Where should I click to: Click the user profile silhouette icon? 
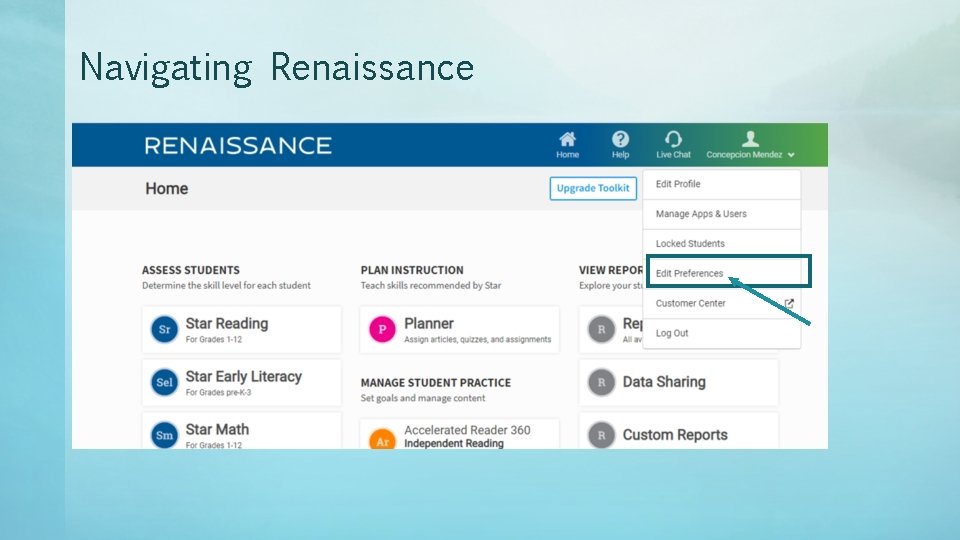[750, 139]
